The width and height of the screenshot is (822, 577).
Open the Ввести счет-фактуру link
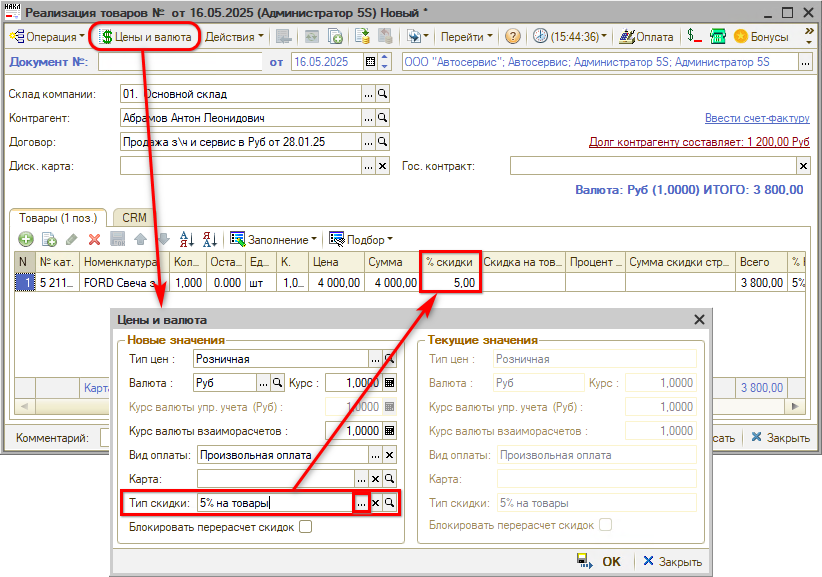(756, 118)
